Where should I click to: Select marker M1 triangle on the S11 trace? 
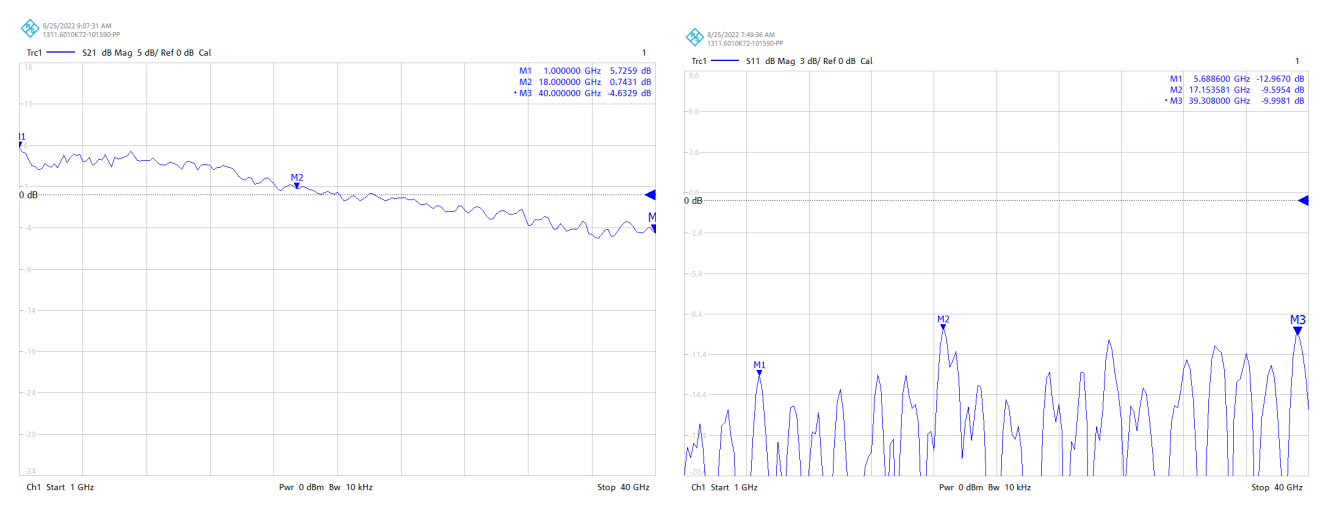tap(759, 372)
